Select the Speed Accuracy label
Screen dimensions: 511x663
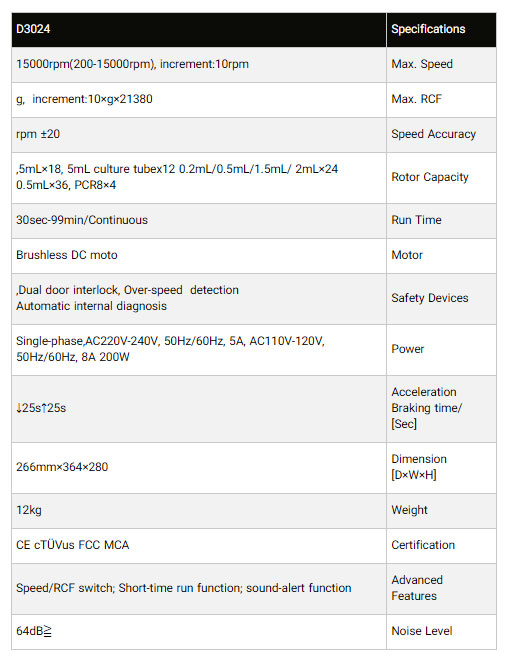433,134
